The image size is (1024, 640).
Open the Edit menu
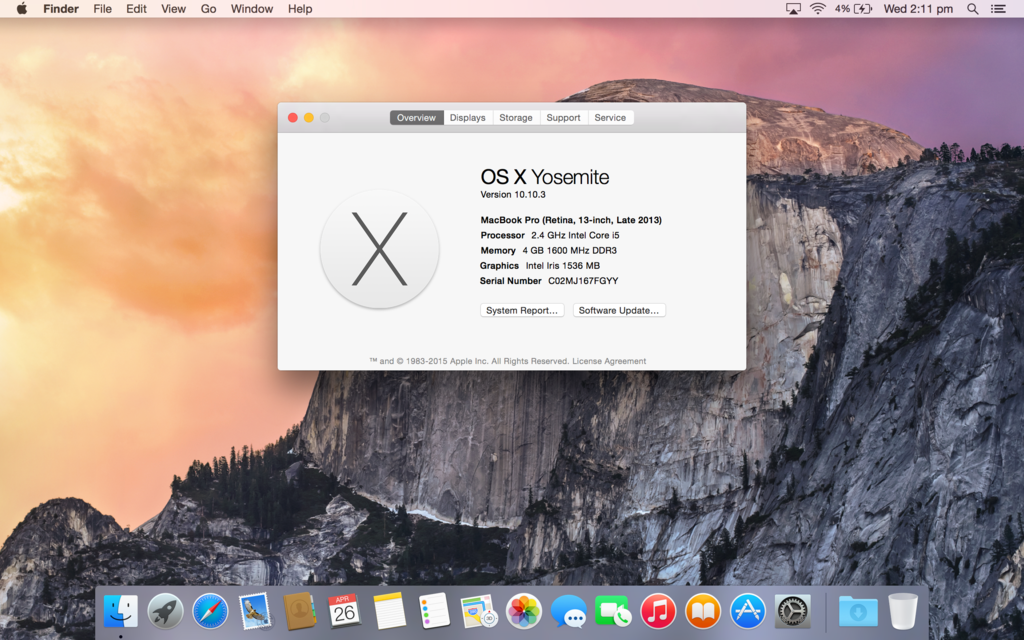coord(136,8)
